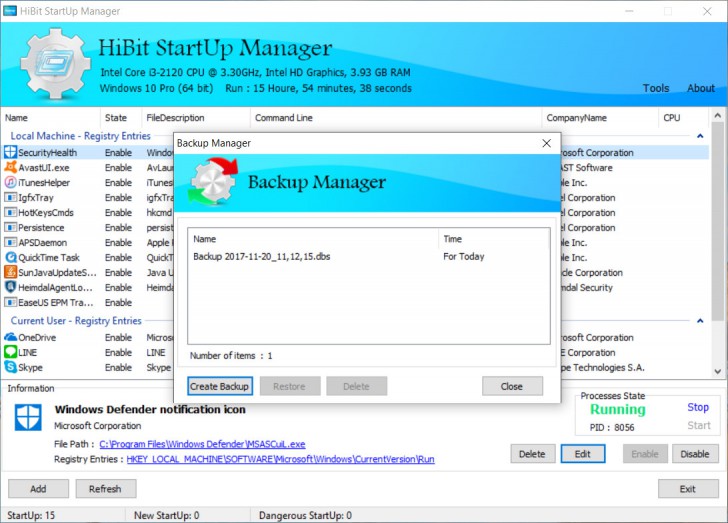
Task: Click Stop in Processes State
Action: (698, 407)
